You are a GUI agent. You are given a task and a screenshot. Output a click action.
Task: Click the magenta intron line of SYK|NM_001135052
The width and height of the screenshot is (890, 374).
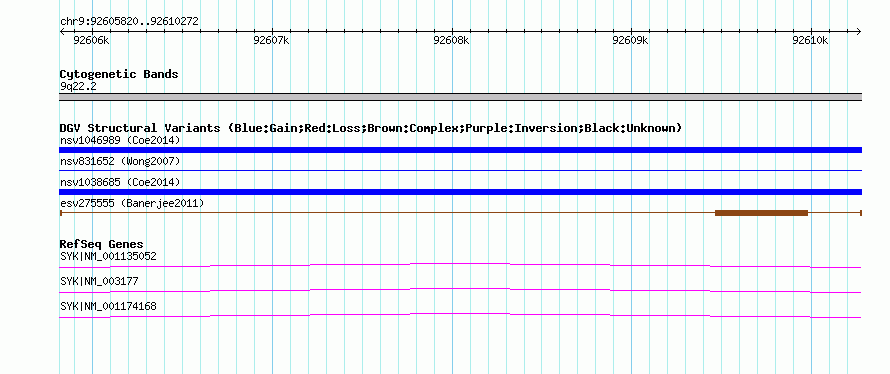point(460,264)
